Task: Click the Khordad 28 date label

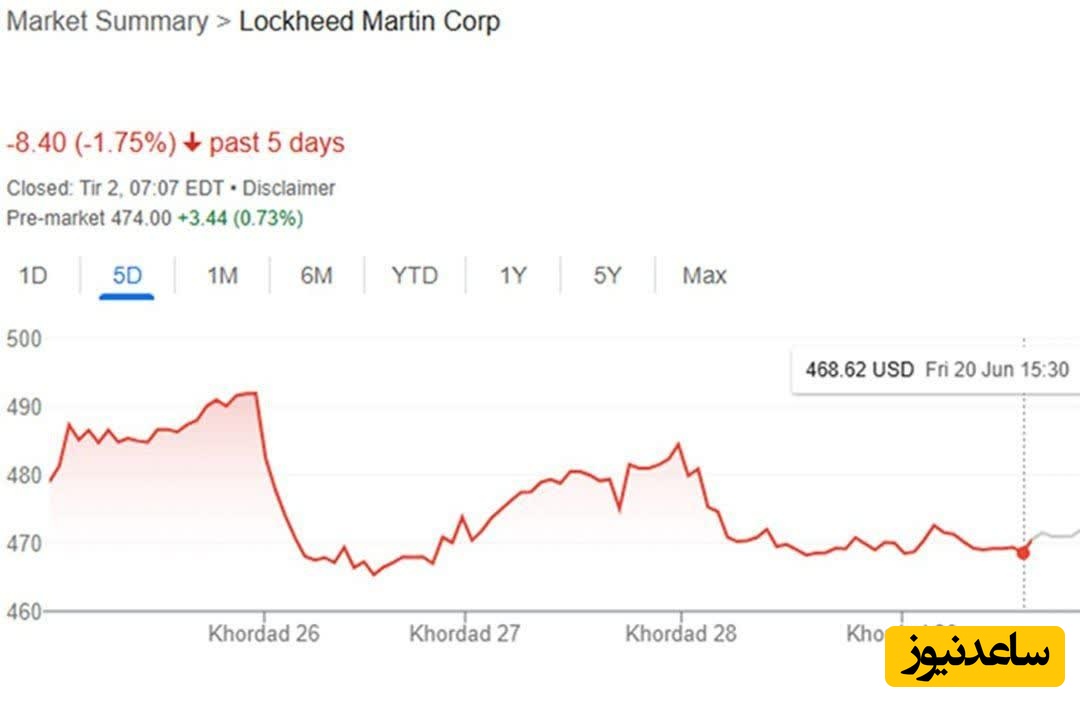Action: [680, 634]
